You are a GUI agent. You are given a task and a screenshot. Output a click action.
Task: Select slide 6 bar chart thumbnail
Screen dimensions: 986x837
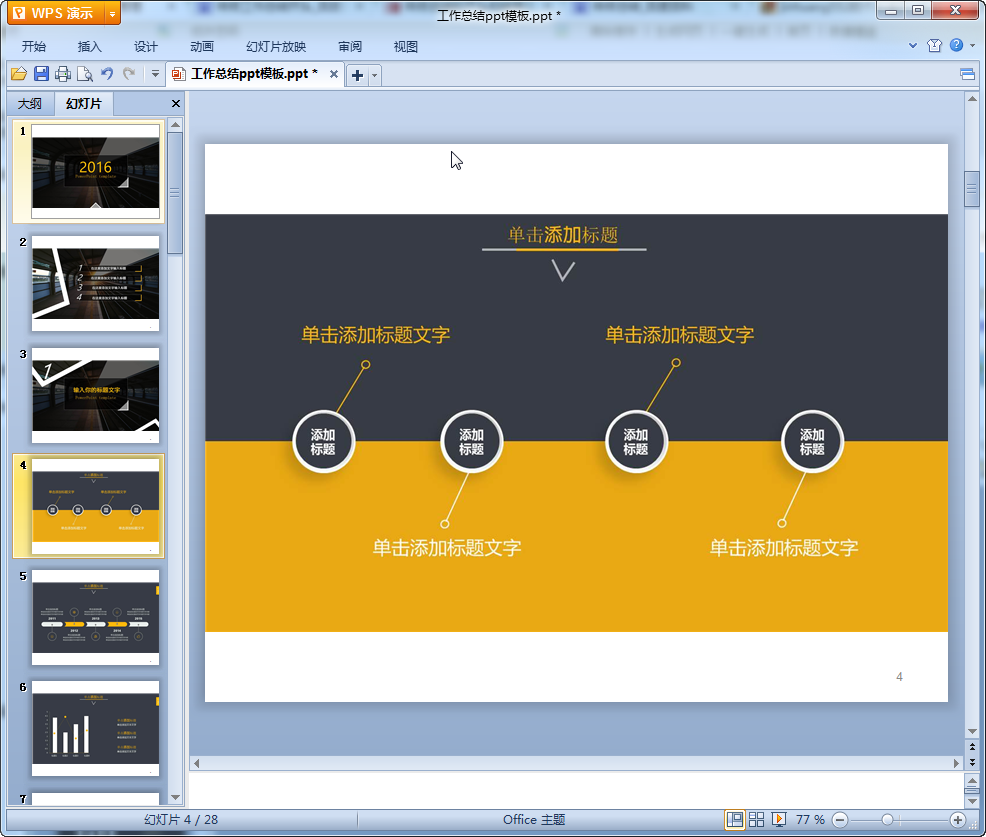[x=96, y=728]
